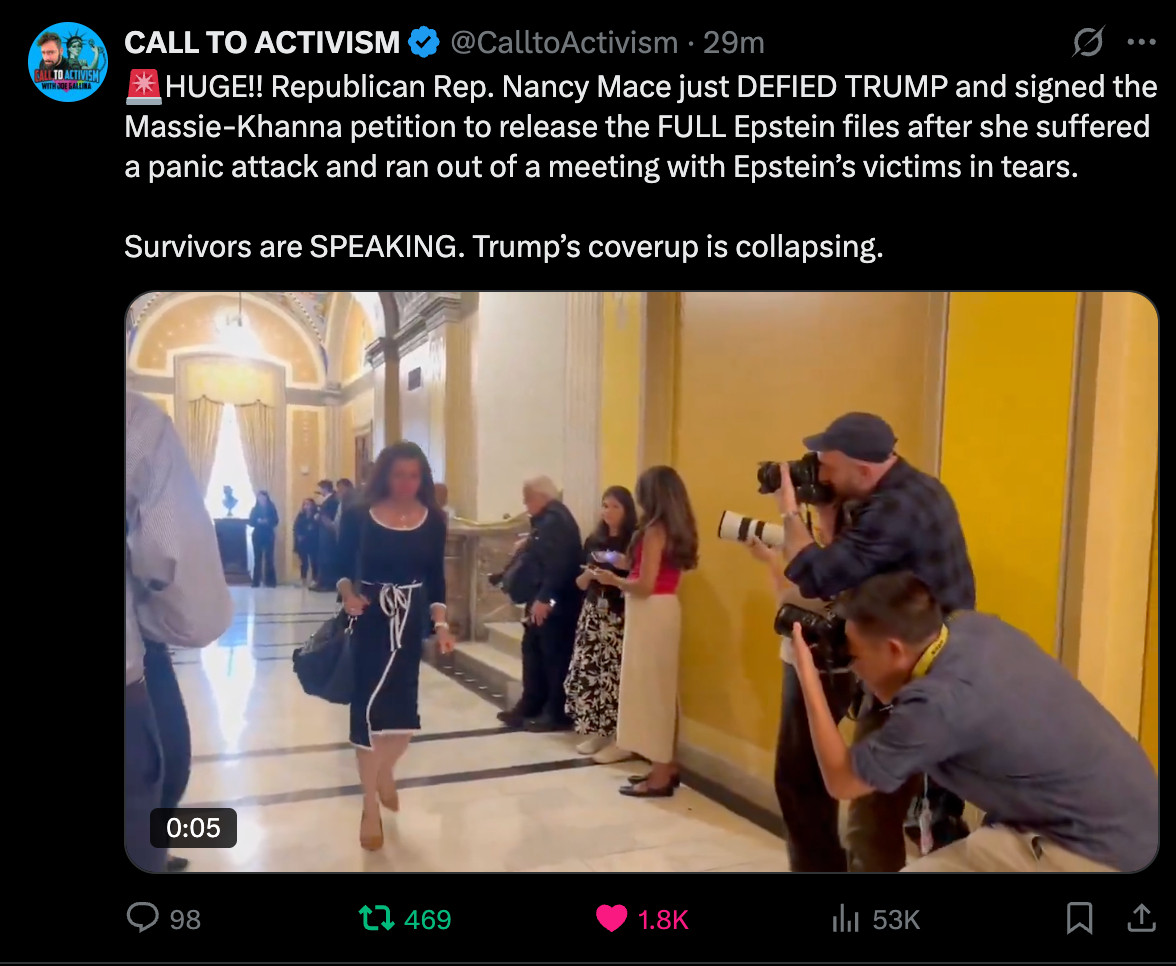Click the 1.8K likes count

pos(663,920)
